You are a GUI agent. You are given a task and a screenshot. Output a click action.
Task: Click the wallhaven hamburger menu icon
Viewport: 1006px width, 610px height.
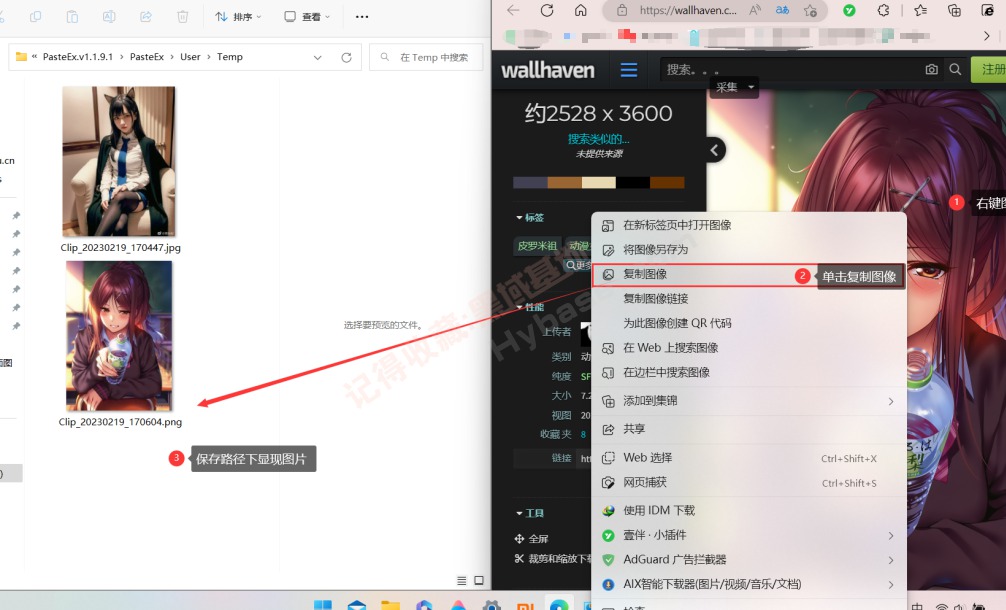click(x=629, y=70)
